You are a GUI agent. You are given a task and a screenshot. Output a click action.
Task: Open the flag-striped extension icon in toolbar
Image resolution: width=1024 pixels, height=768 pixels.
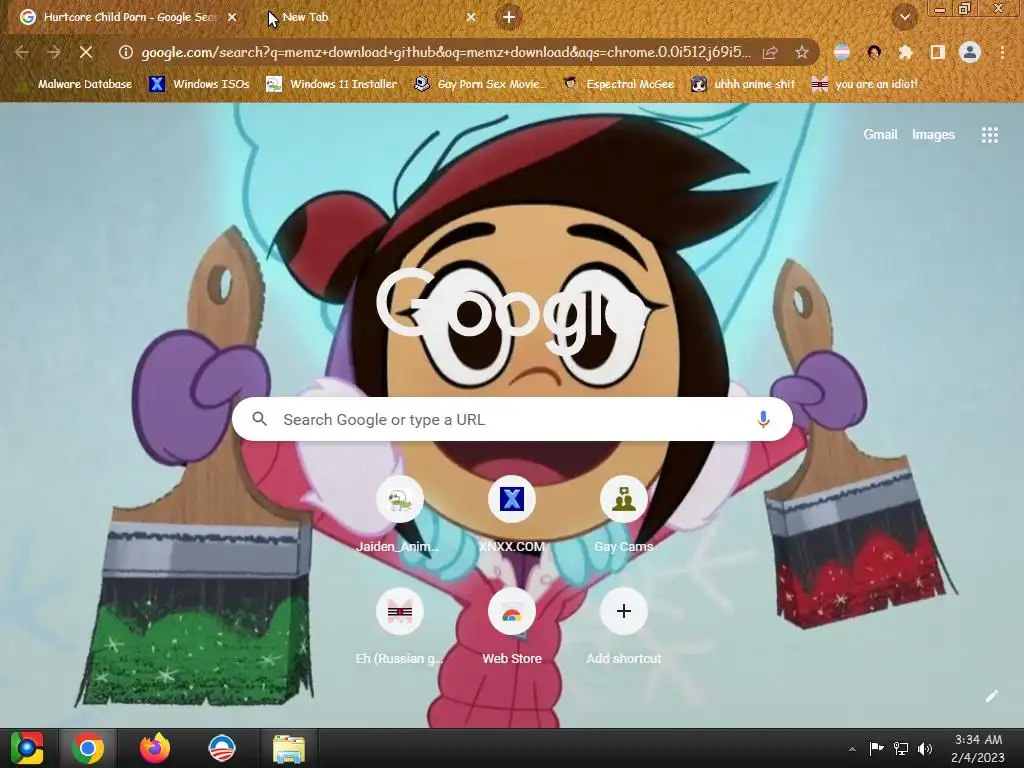coord(842,52)
